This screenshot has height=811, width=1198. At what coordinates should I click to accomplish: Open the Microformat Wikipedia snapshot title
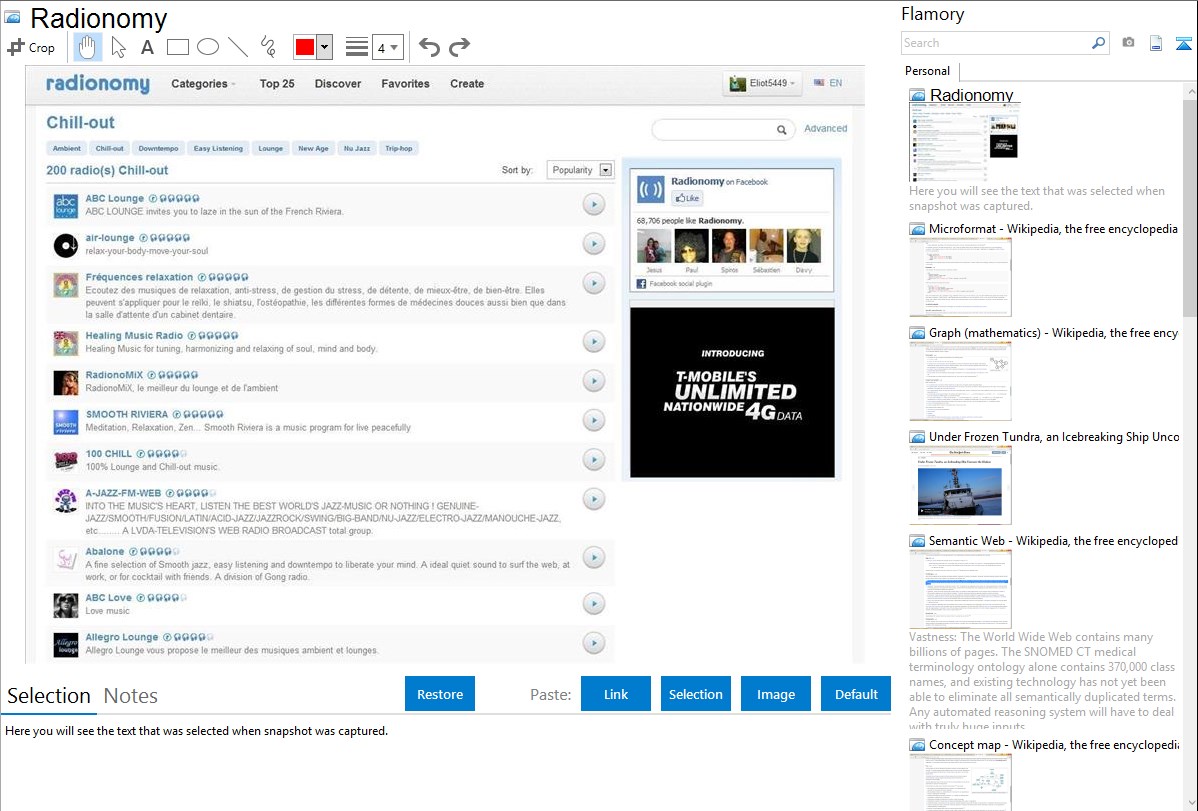pyautogui.click(x=1053, y=229)
